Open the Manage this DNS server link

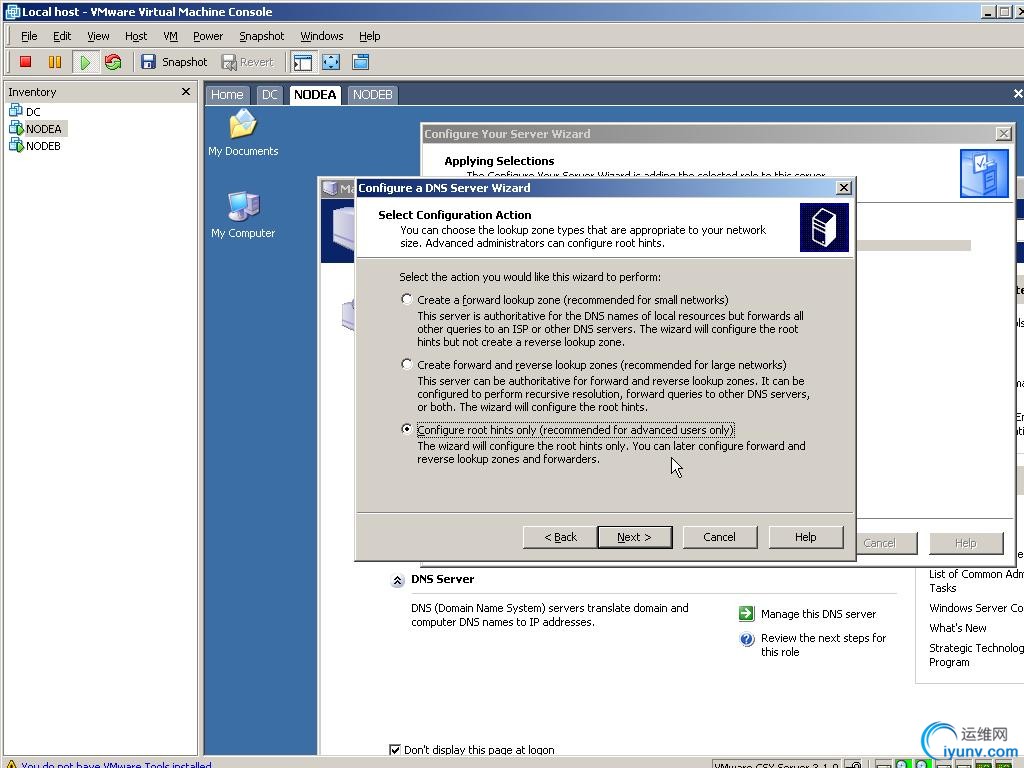point(818,614)
